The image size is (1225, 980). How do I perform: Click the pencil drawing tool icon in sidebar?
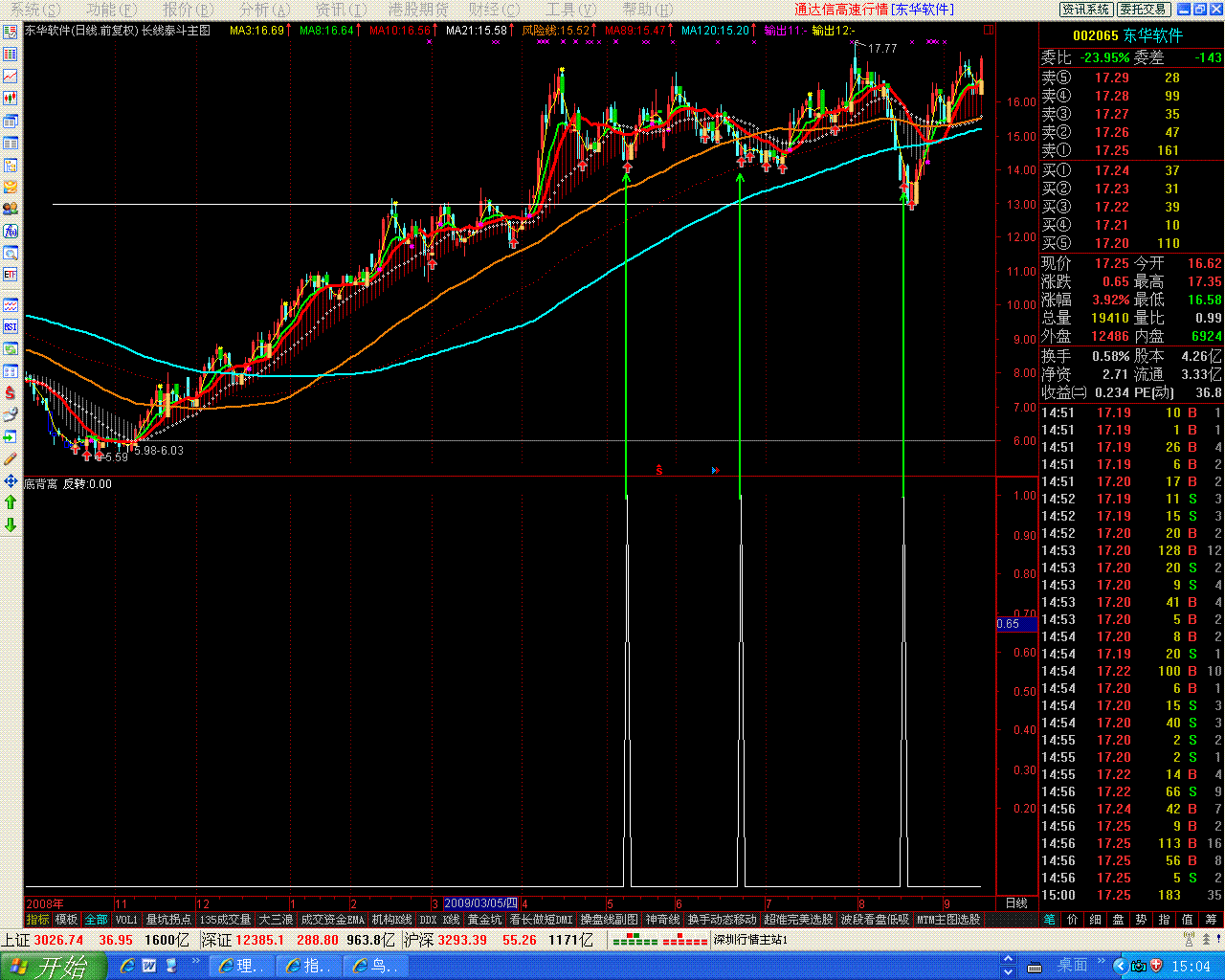click(11, 458)
